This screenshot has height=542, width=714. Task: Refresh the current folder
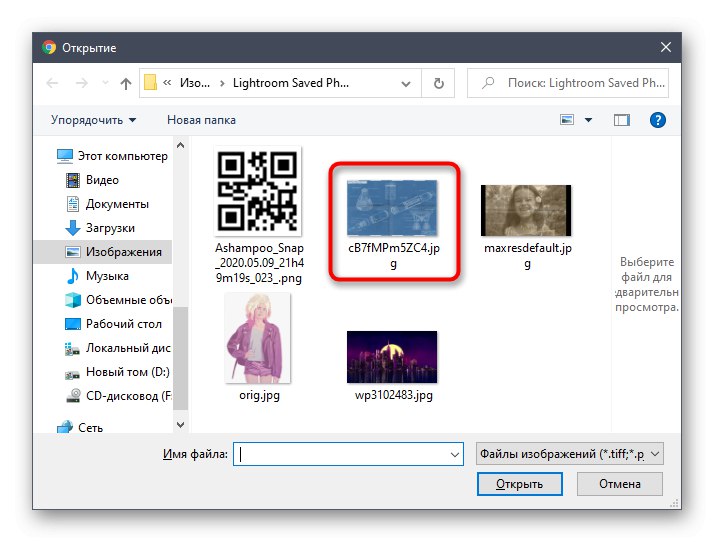(439, 83)
